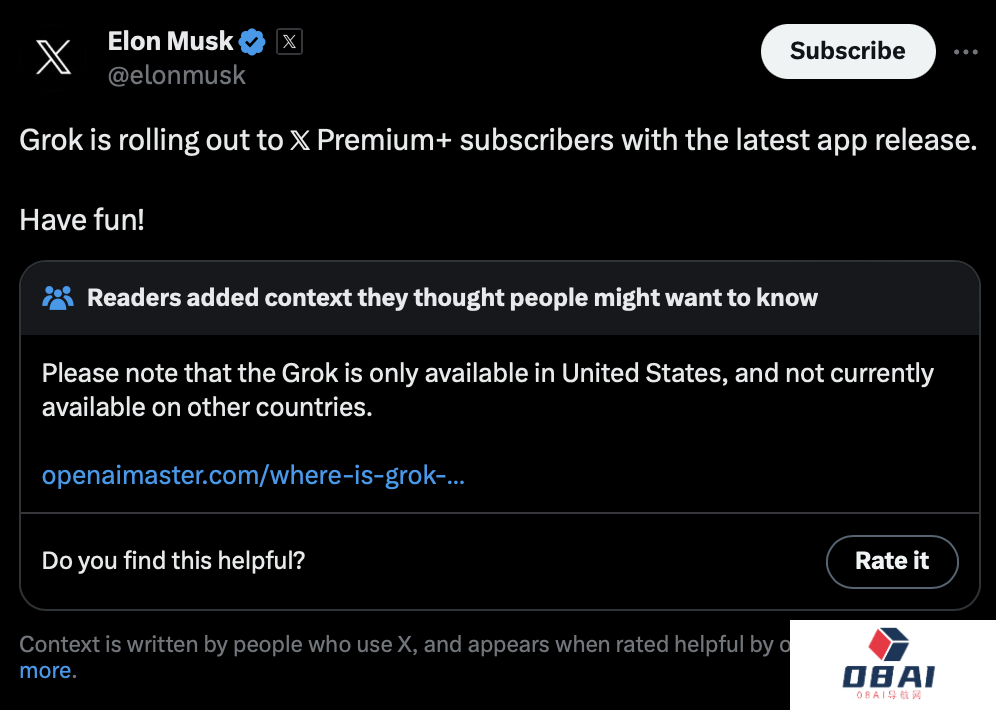Click the Elon Musk display name
This screenshot has width=996, height=710.
(170, 42)
